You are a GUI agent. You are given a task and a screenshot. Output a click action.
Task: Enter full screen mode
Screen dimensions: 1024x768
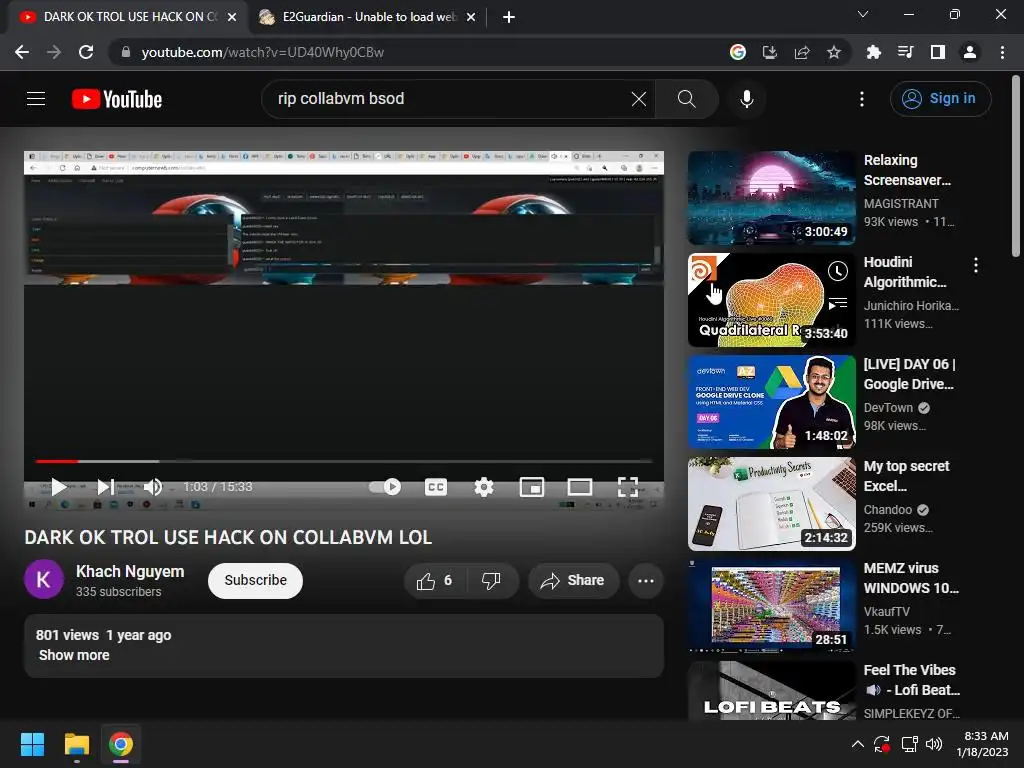[628, 487]
